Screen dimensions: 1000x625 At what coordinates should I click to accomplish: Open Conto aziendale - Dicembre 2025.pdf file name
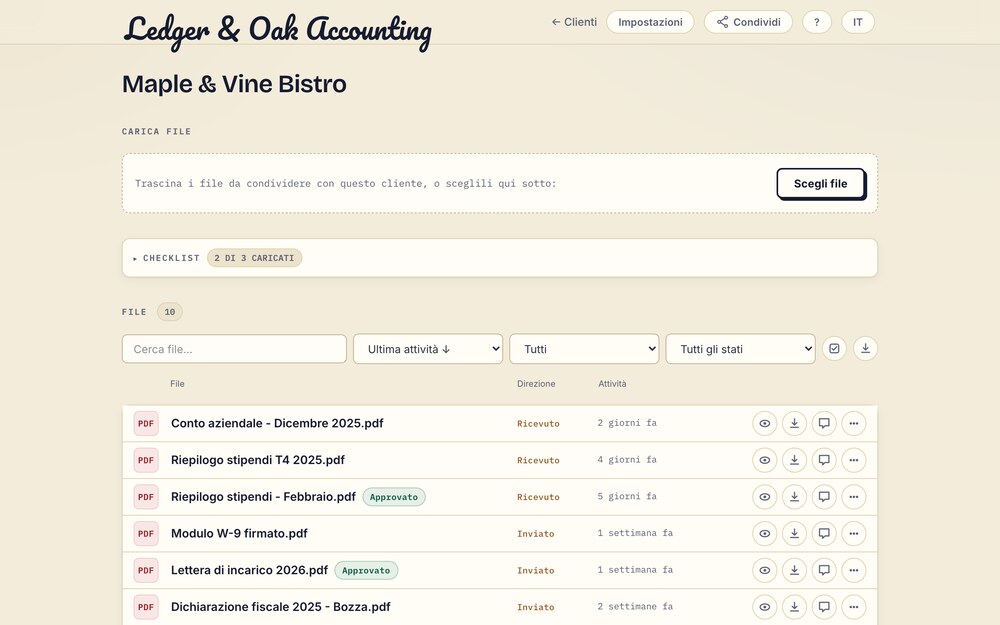[277, 423]
